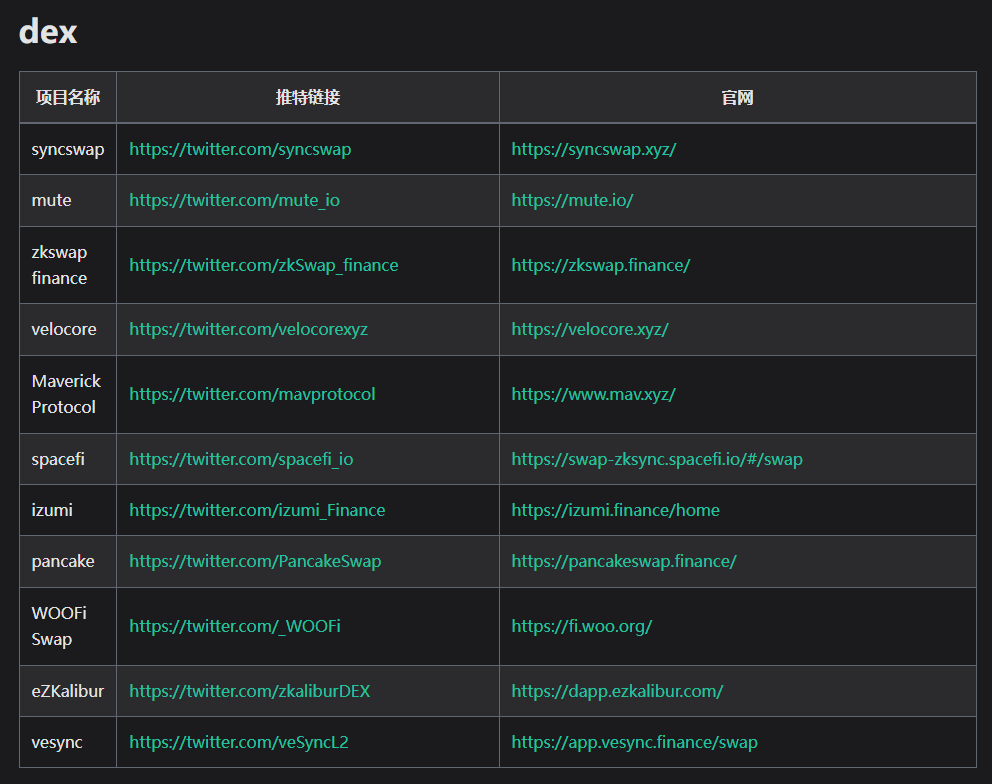
Task: Visit the dapp.ezkalibur.com website link
Action: [x=617, y=692]
